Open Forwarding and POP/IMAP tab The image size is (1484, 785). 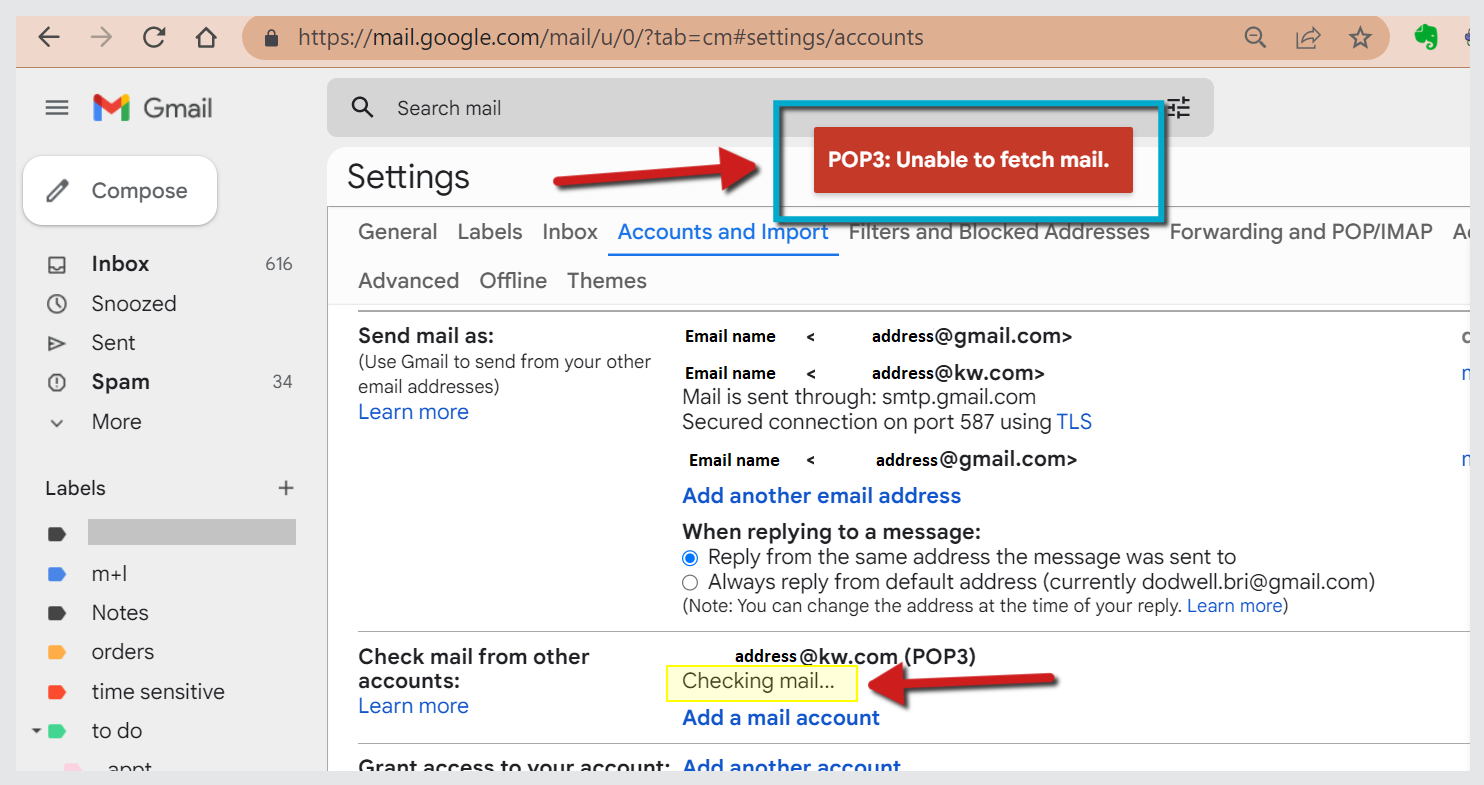click(x=1300, y=232)
